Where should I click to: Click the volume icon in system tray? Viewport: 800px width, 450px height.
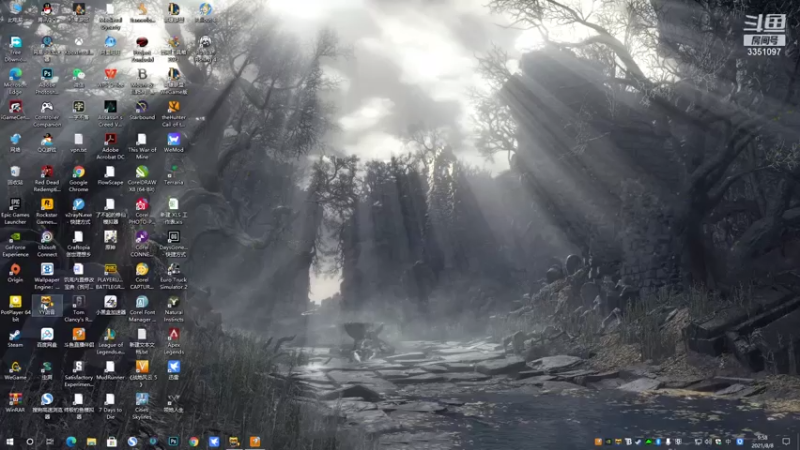point(708,441)
